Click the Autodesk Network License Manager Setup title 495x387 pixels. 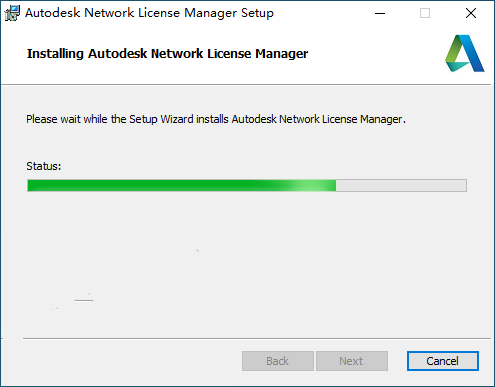149,13
